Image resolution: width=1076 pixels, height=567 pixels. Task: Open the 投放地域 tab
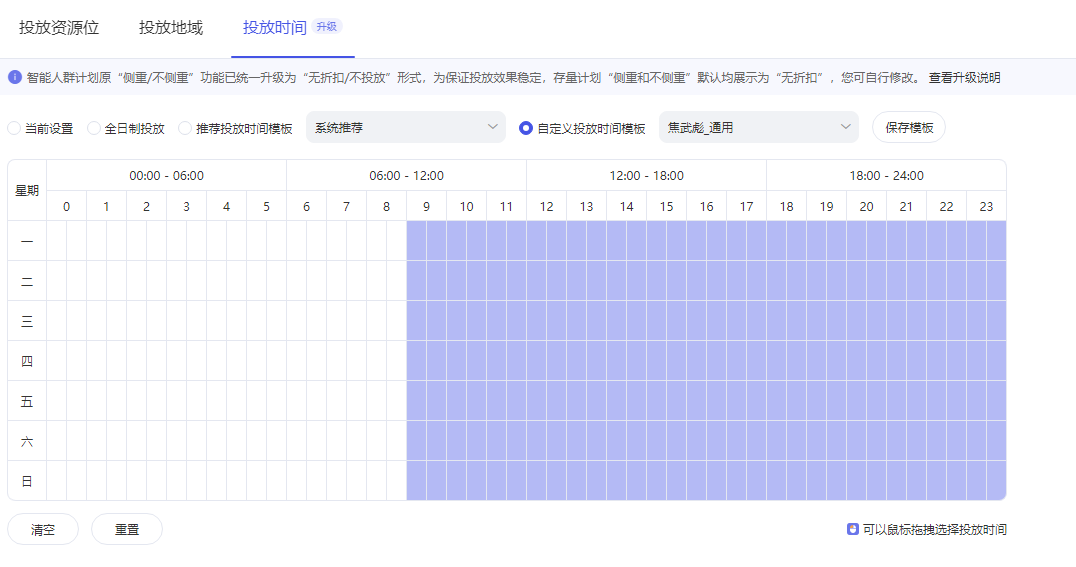(171, 28)
